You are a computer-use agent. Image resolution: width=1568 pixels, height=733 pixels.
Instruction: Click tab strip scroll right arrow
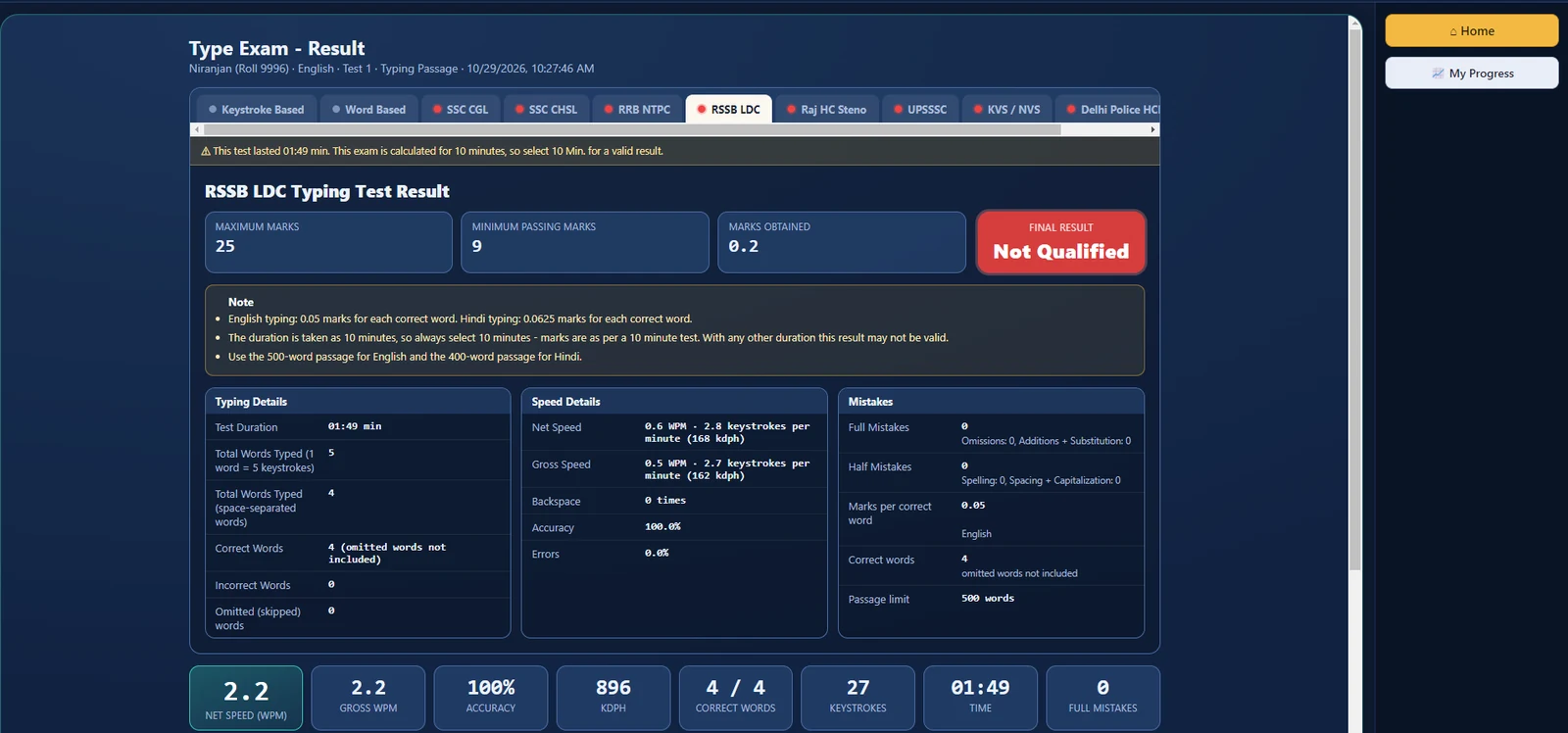pos(1153,129)
